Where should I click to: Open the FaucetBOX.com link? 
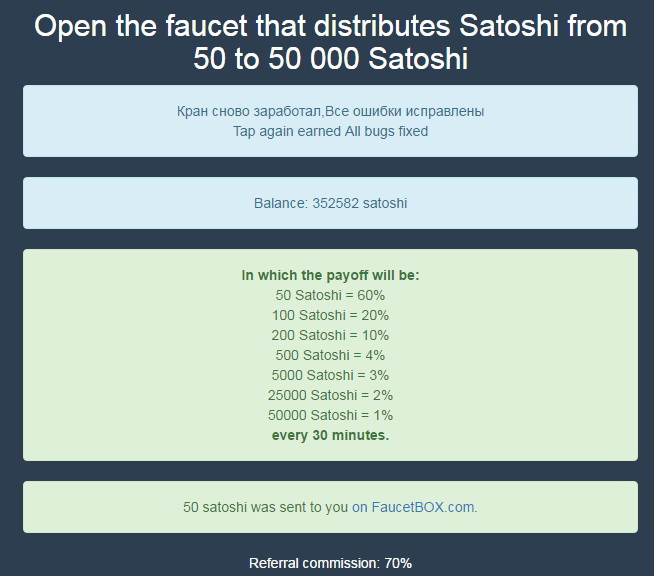tap(414, 507)
